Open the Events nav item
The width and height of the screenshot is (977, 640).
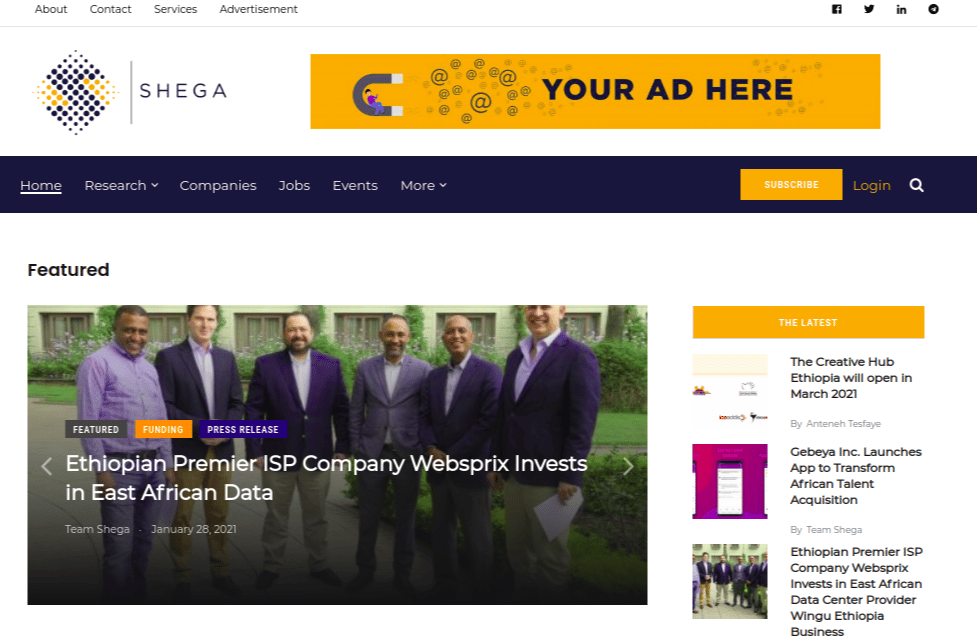[355, 185]
